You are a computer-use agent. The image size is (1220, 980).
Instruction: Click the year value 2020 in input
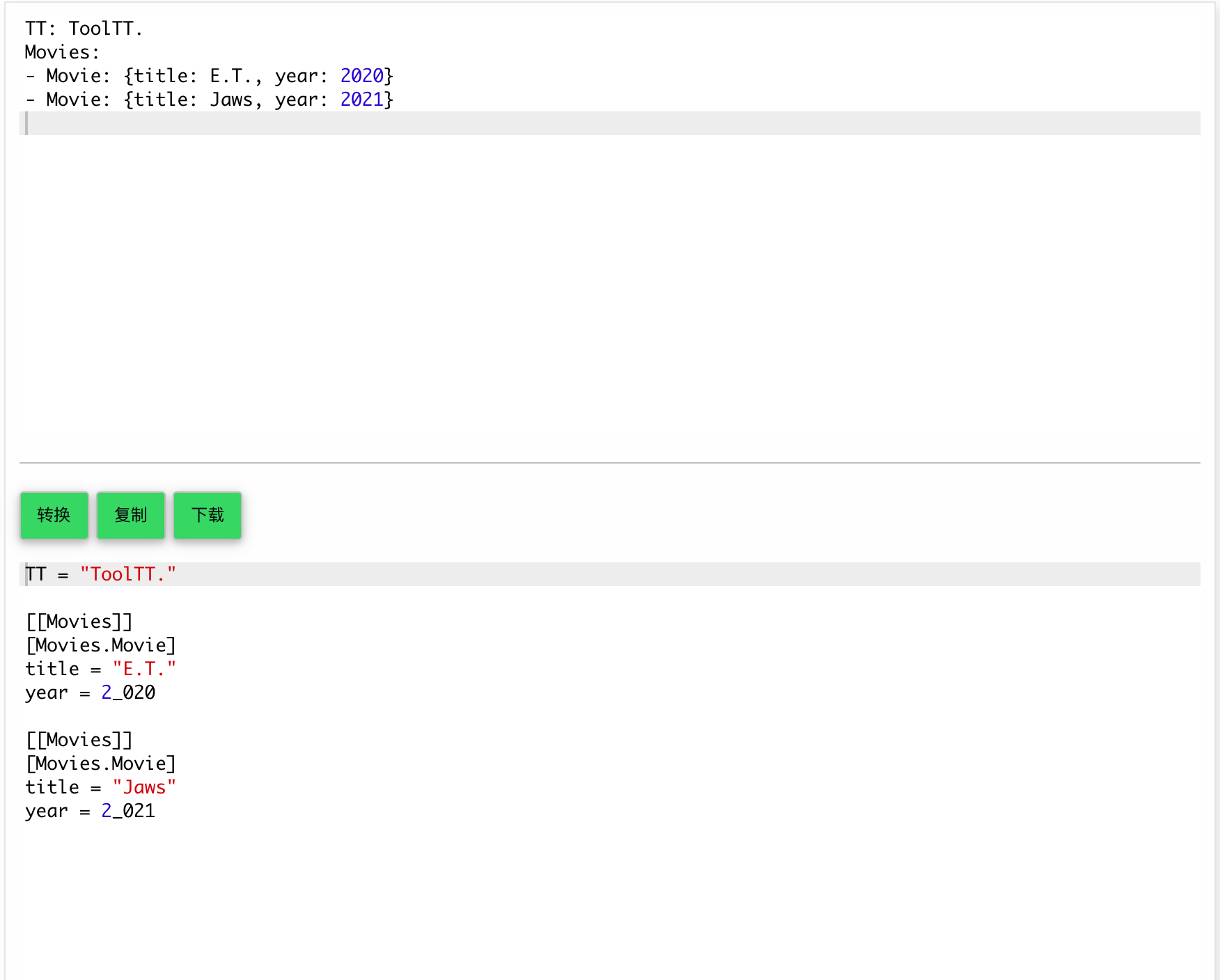pyautogui.click(x=361, y=76)
